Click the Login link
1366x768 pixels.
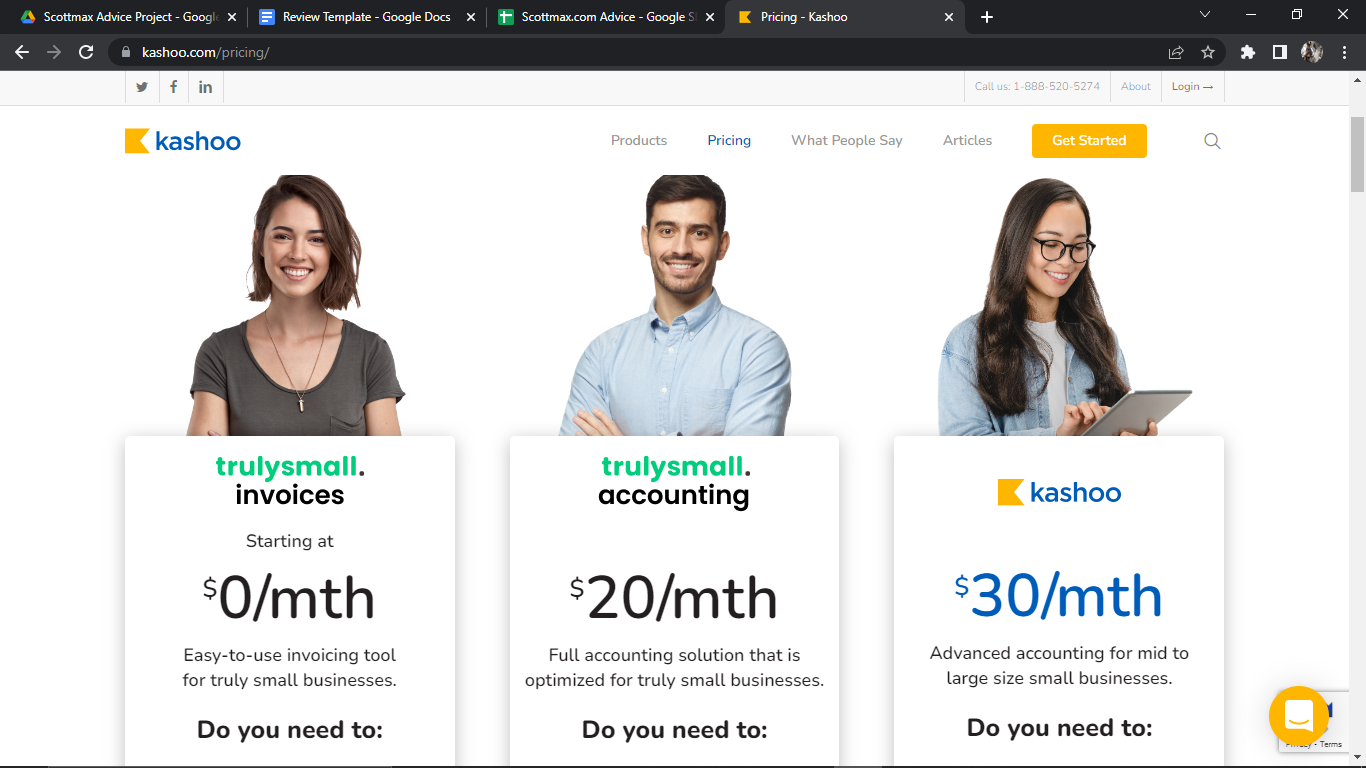(x=1192, y=87)
